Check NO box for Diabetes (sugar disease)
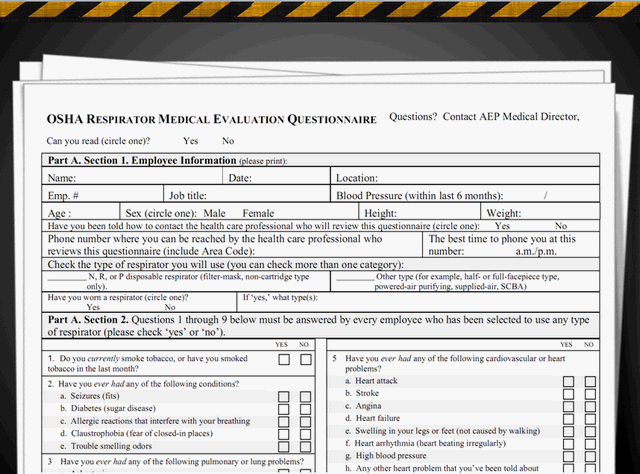Image resolution: width=640 pixels, height=474 pixels. (x=307, y=409)
